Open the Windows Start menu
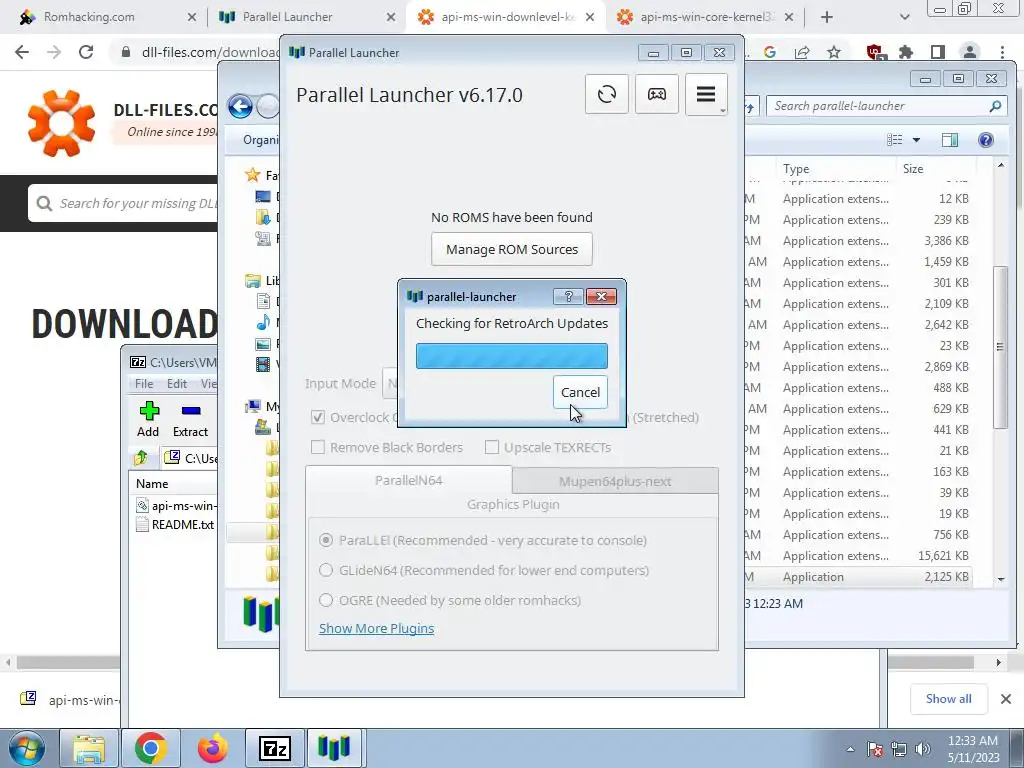Viewport: 1024px width, 768px height. [x=26, y=748]
